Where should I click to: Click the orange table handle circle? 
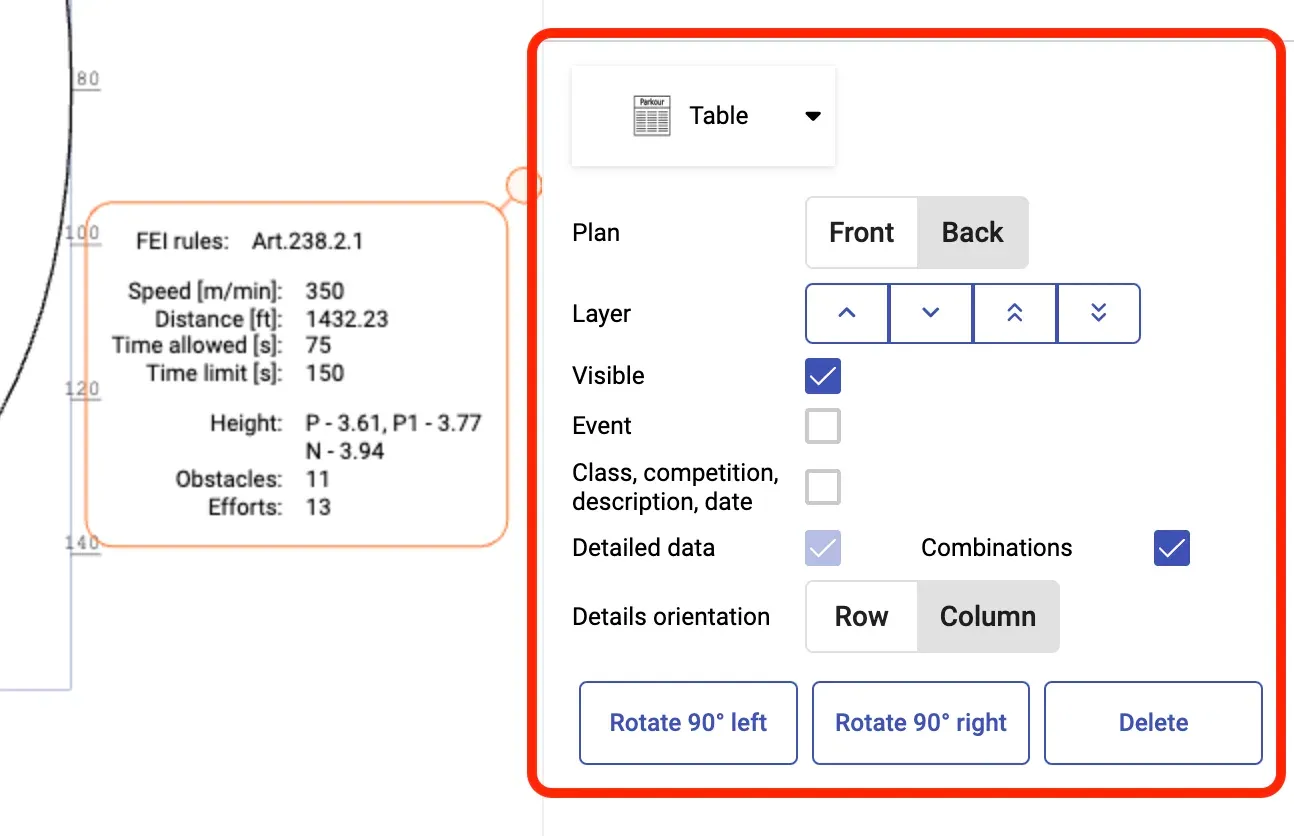(x=523, y=185)
